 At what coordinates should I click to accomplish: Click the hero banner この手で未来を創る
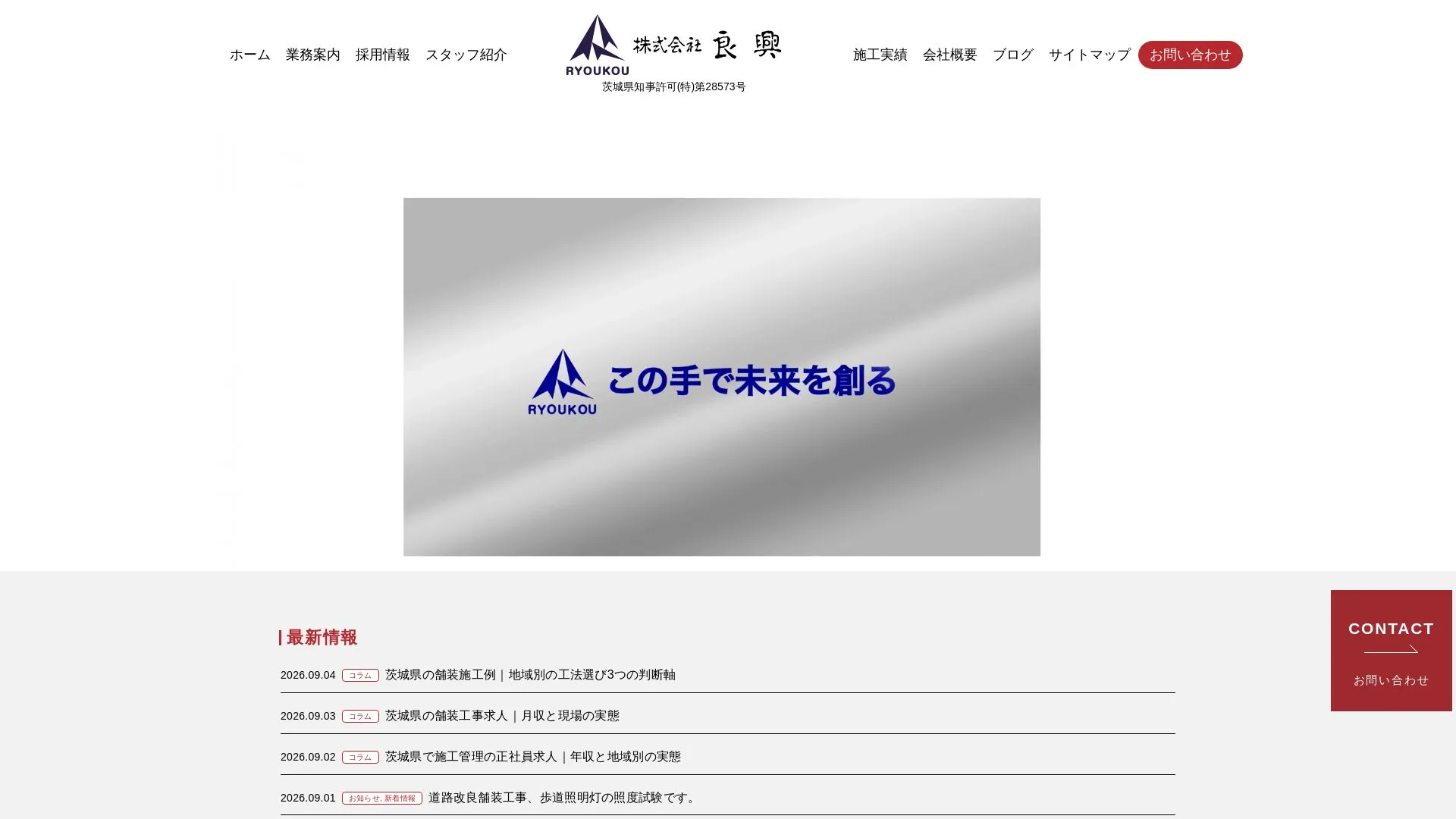(x=722, y=377)
